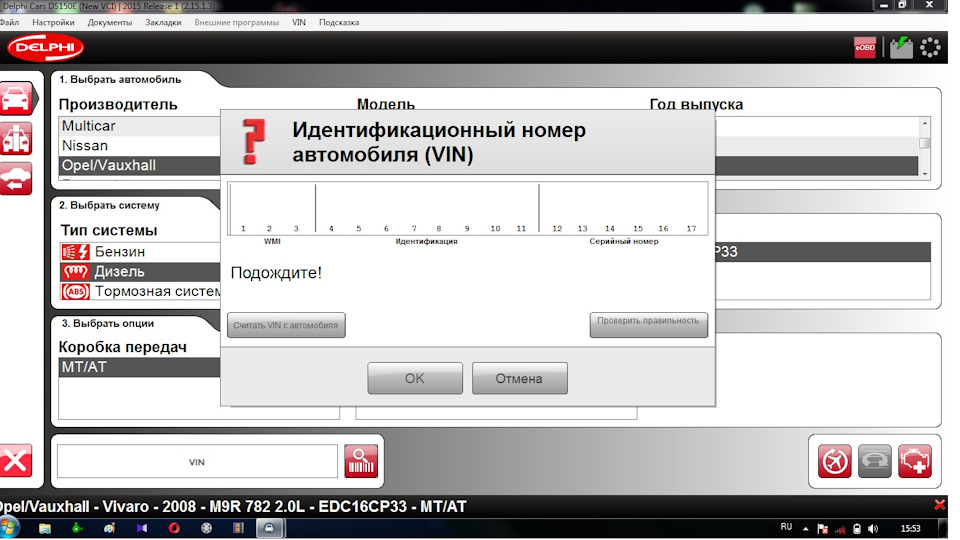Click the ABS brake system icon
The height and width of the screenshot is (540, 960).
coord(76,291)
